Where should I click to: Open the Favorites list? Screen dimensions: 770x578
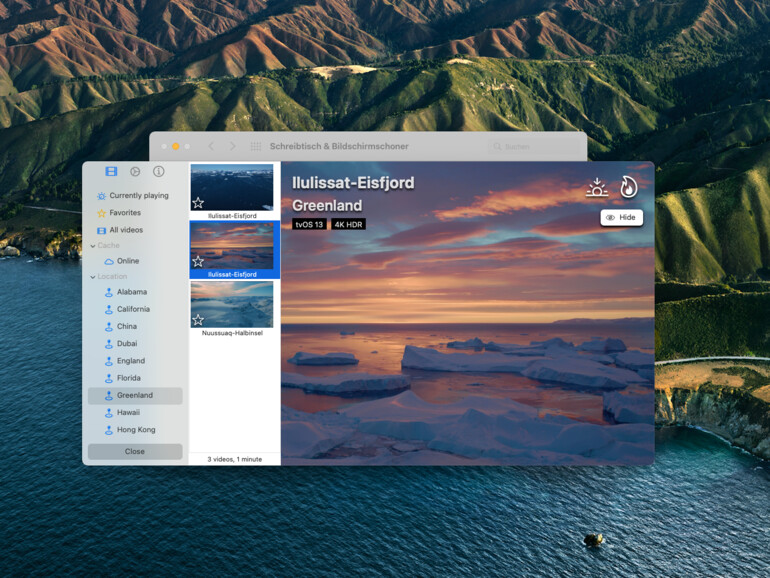coord(125,213)
